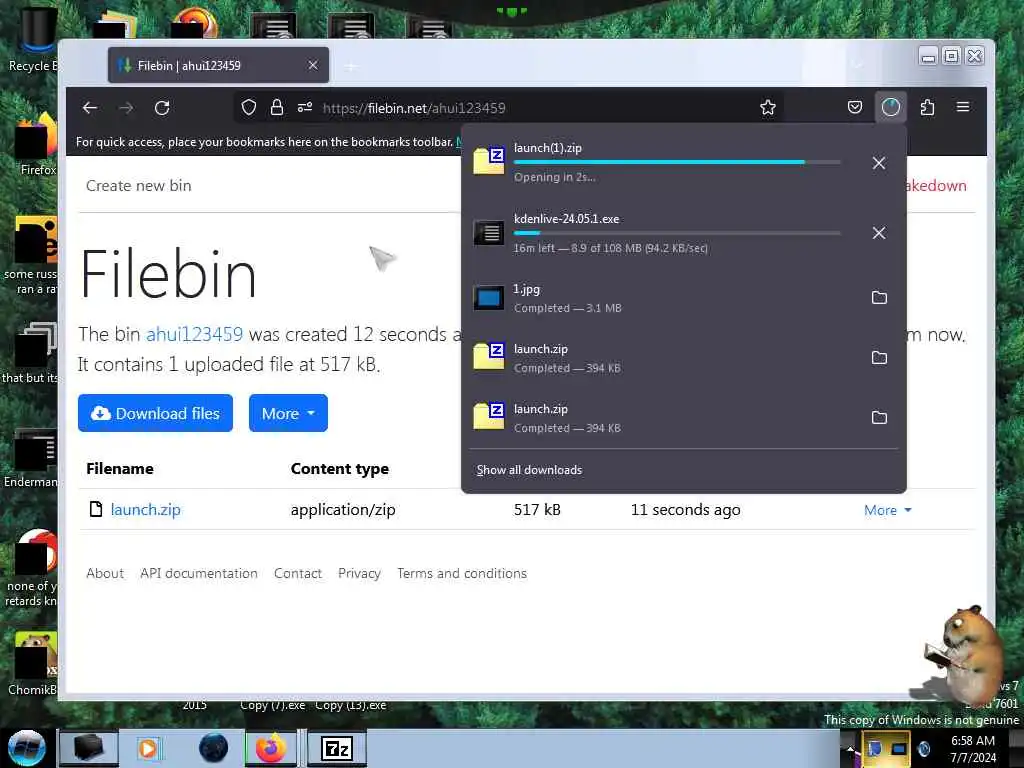The width and height of the screenshot is (1024, 768).
Task: Bookmark this page with the star icon
Action: tap(768, 108)
